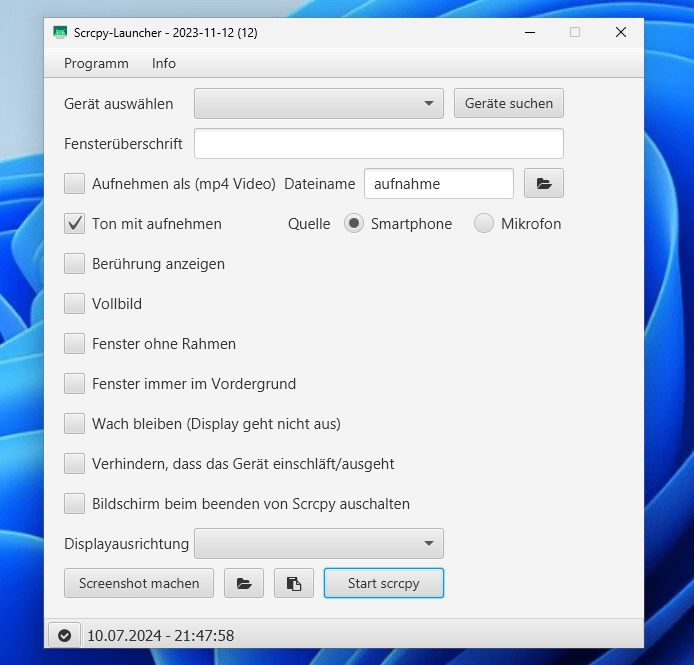Expand the Gerät auswählen dropdown
This screenshot has width=694, height=665.
coord(319,104)
